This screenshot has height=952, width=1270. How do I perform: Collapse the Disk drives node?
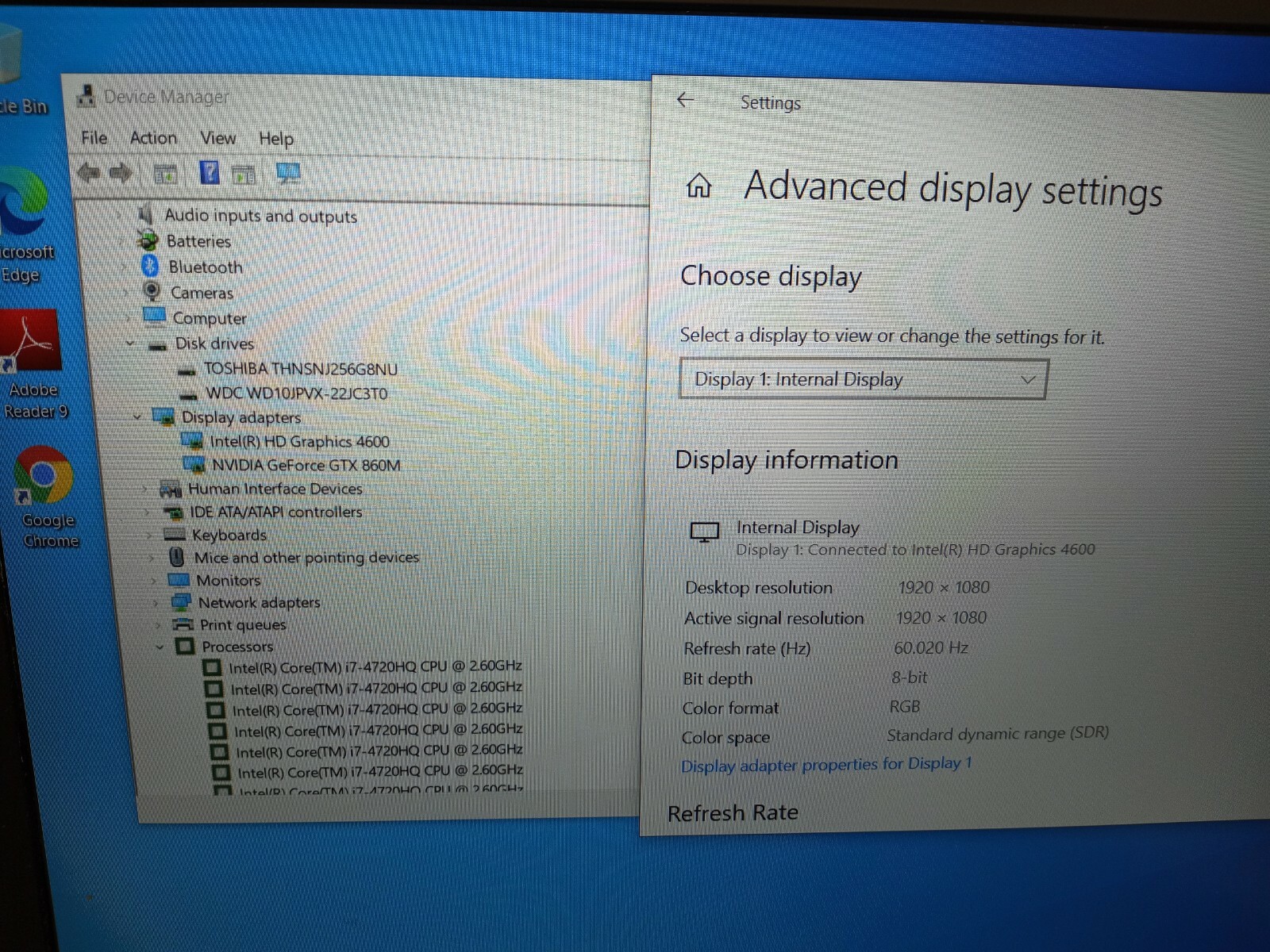pos(130,344)
